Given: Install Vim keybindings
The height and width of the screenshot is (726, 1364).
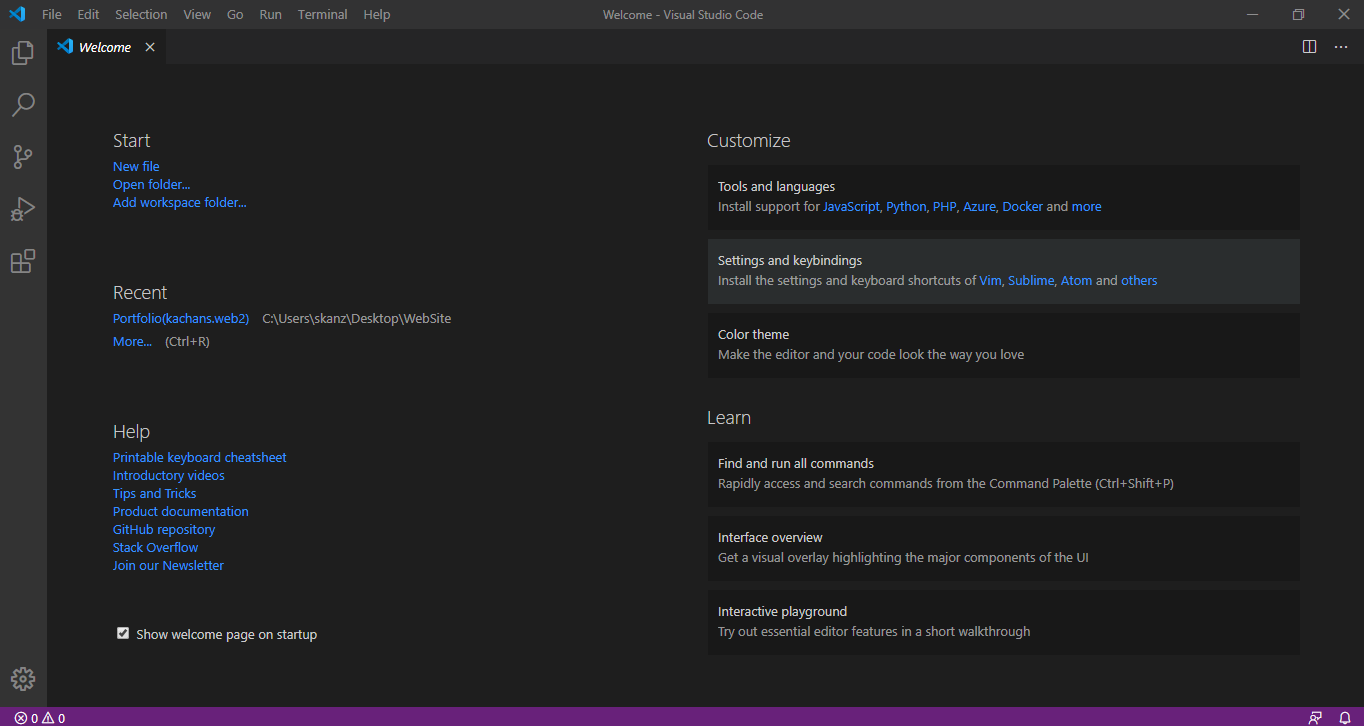Looking at the screenshot, I should [x=990, y=280].
